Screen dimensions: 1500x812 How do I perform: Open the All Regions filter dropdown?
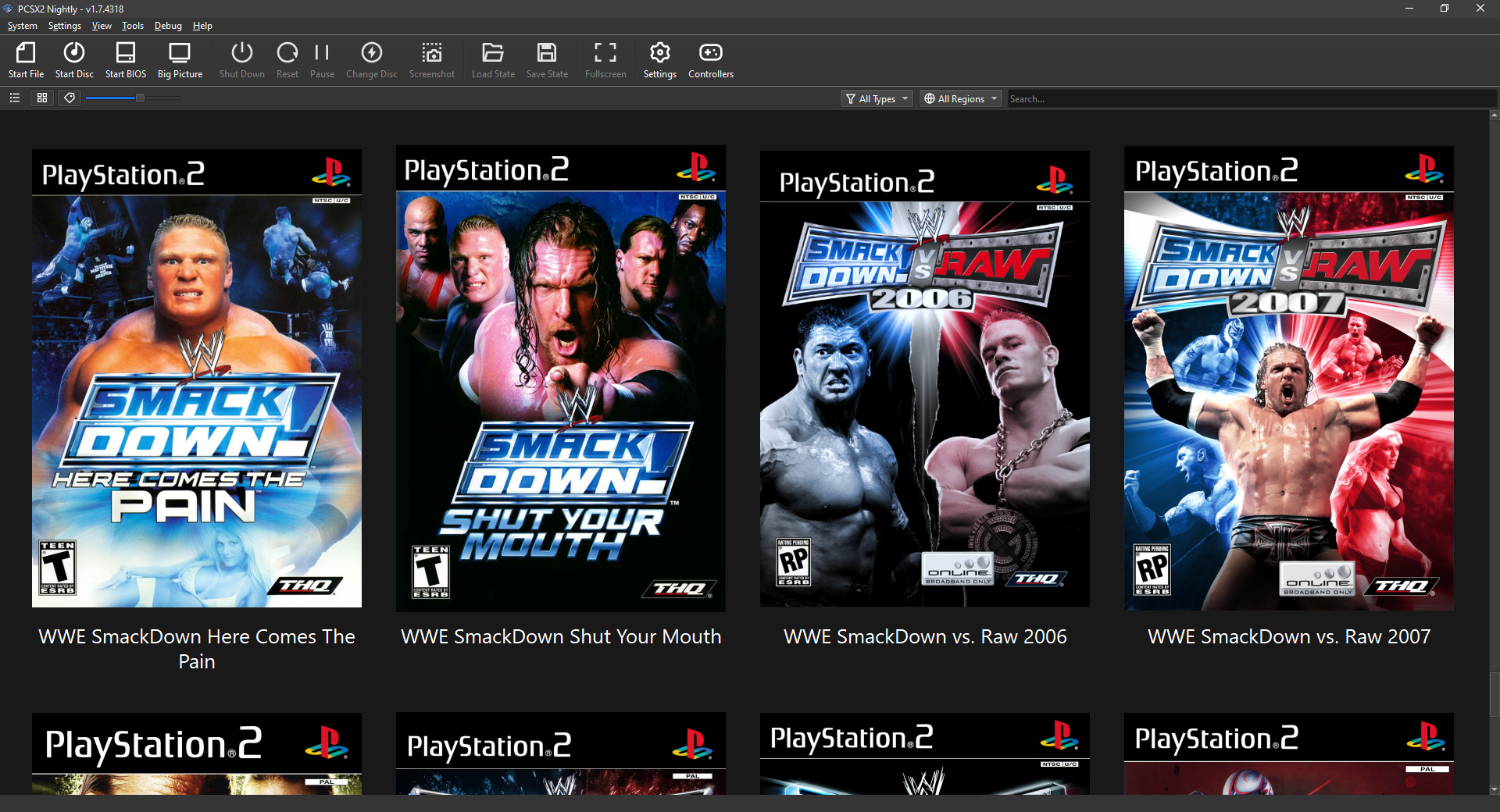(x=960, y=99)
